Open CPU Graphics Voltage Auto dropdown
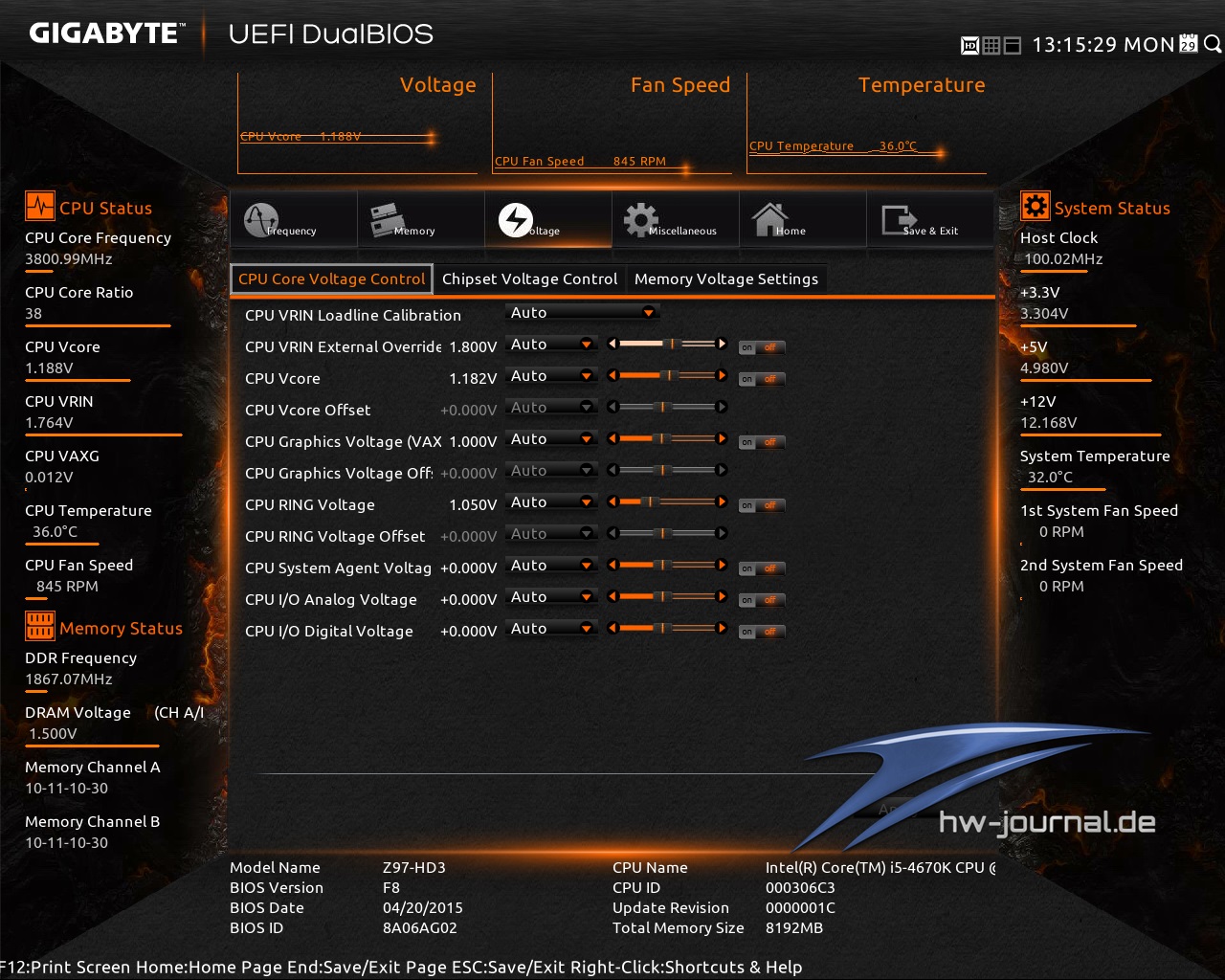The image size is (1225, 980). click(x=550, y=438)
